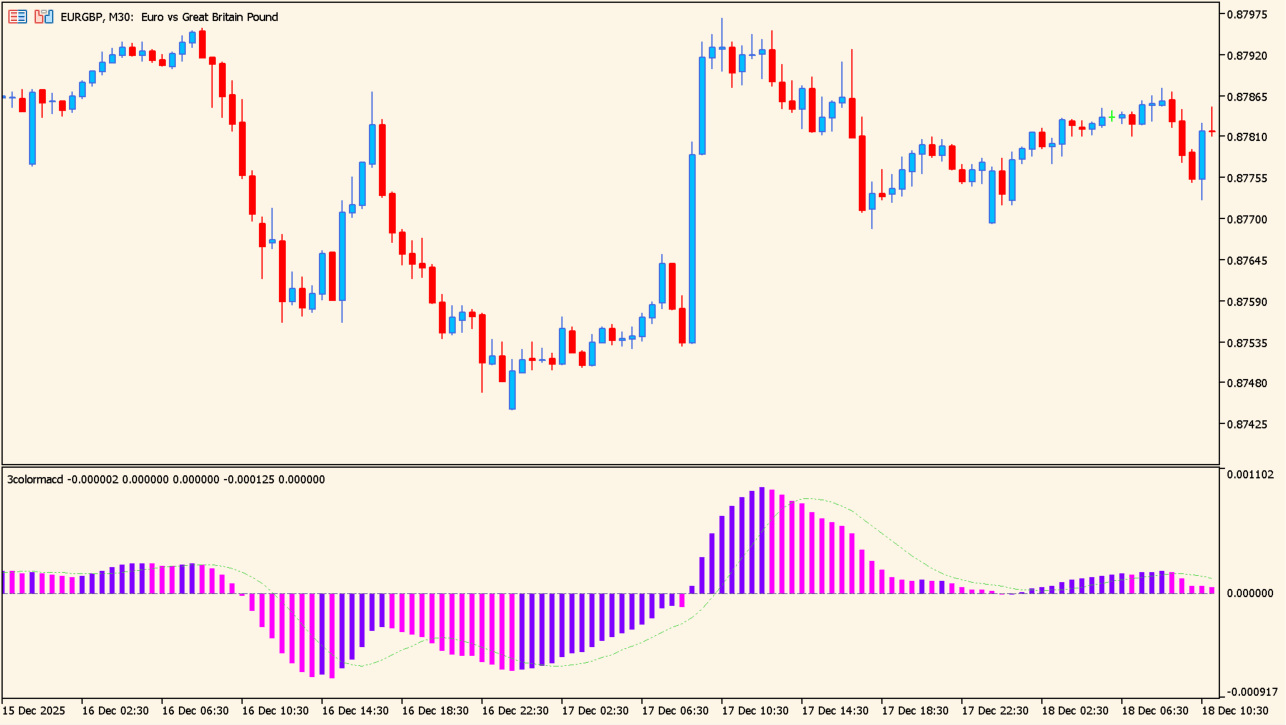Click the highest purple MACD histogram bar
This screenshot has height=725, width=1286.
762,540
